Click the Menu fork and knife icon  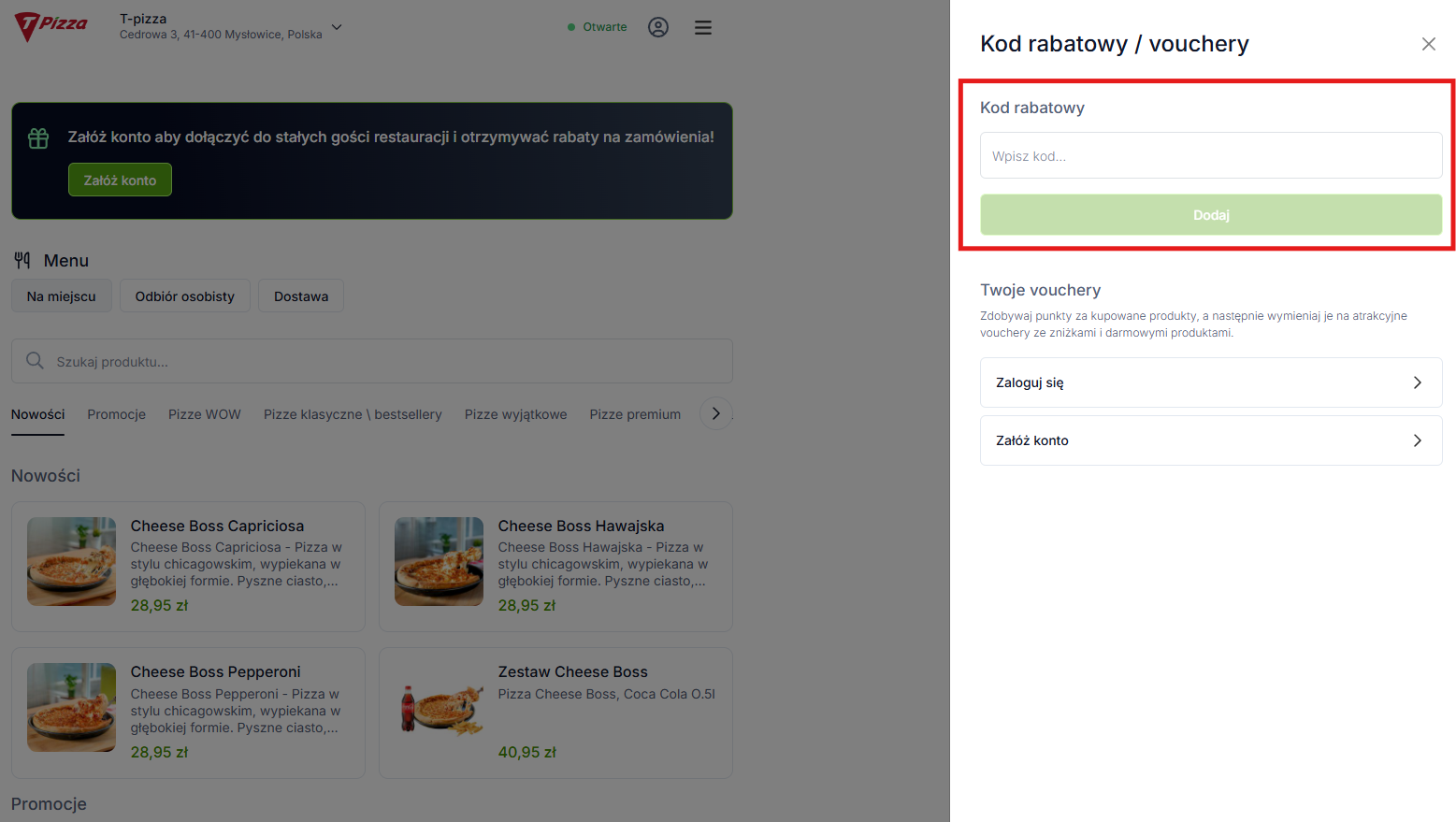[x=22, y=260]
